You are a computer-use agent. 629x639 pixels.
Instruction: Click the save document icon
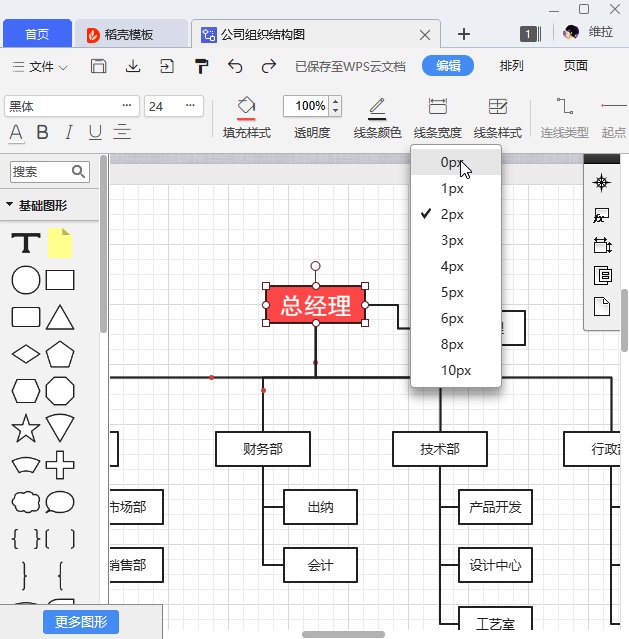[x=98, y=66]
